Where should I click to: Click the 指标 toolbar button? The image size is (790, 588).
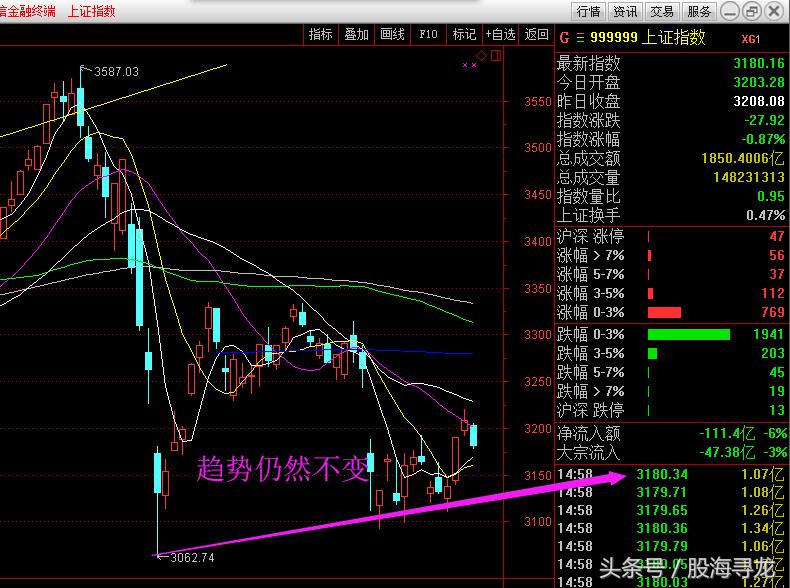[321, 34]
